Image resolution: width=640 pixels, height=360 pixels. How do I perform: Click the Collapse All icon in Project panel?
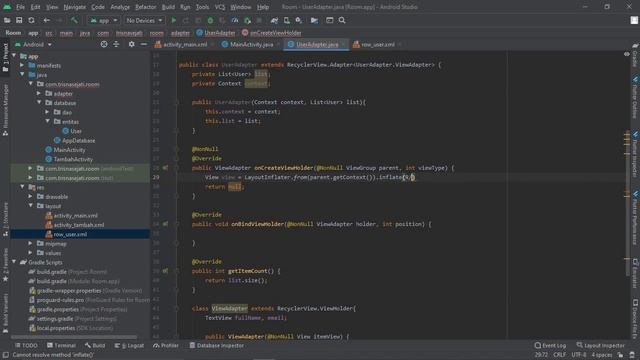(116, 44)
